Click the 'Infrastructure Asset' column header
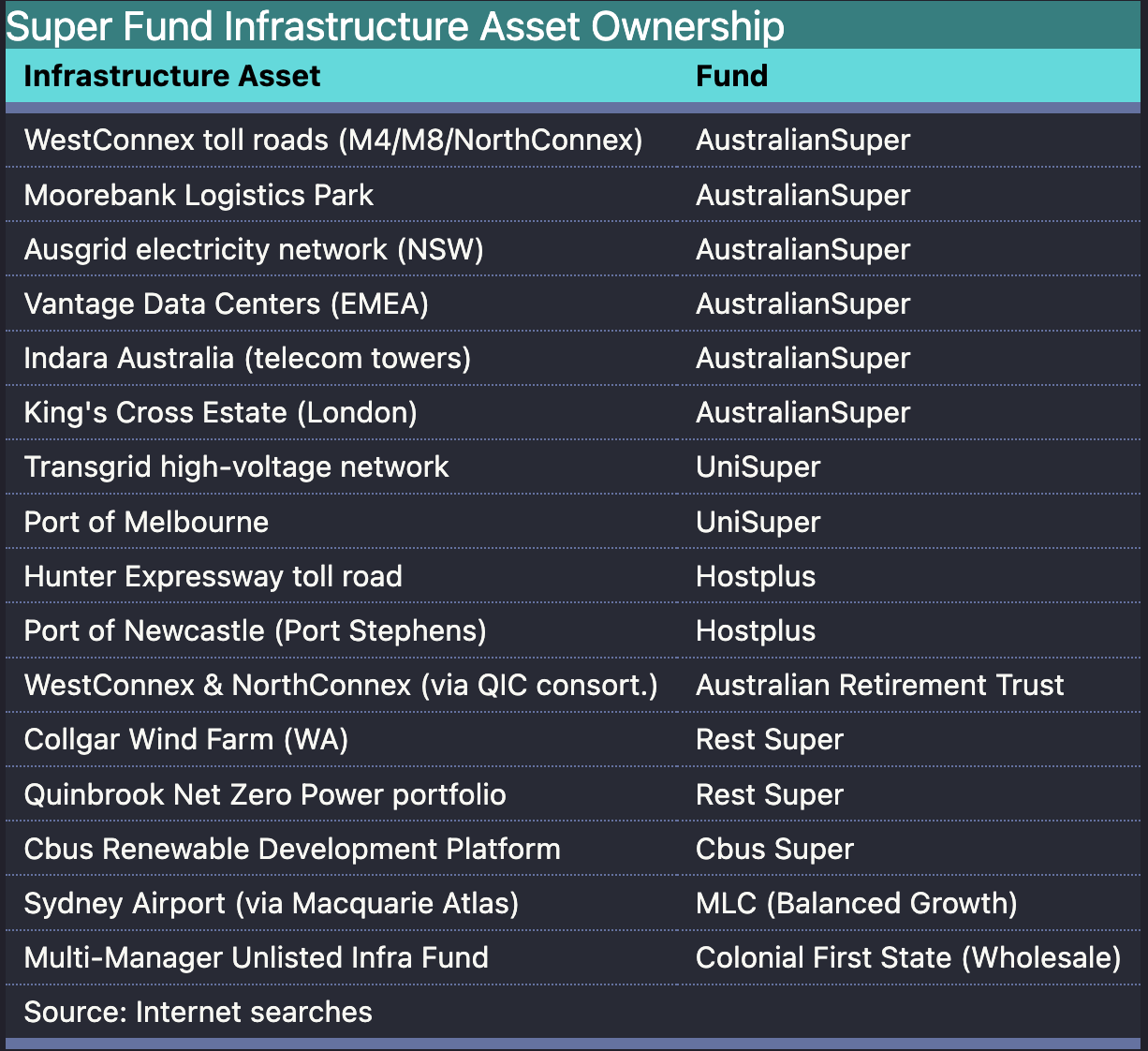 pyautogui.click(x=172, y=76)
